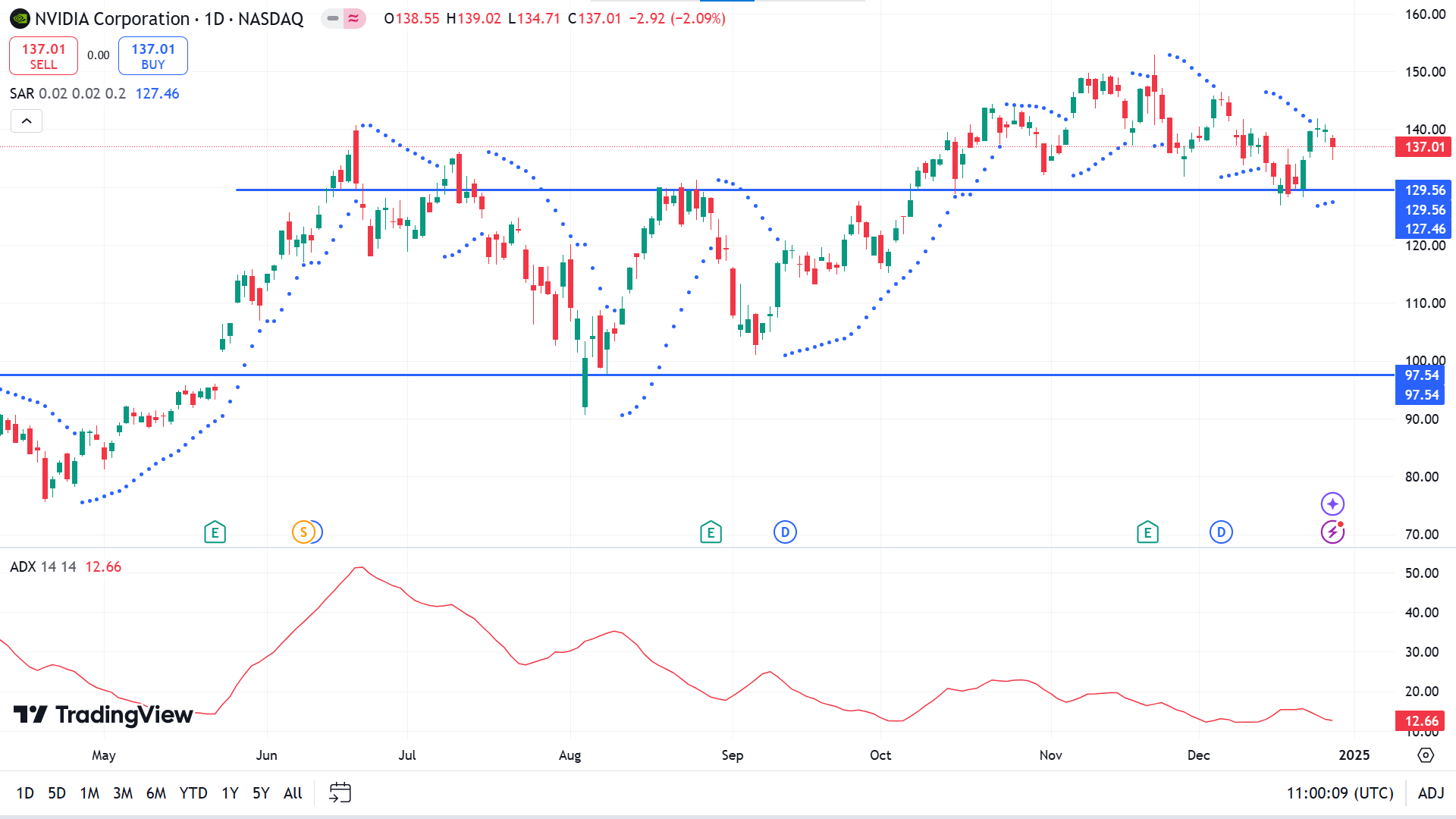Select the All time range
Viewport: 1456px width, 819px height.
(293, 793)
